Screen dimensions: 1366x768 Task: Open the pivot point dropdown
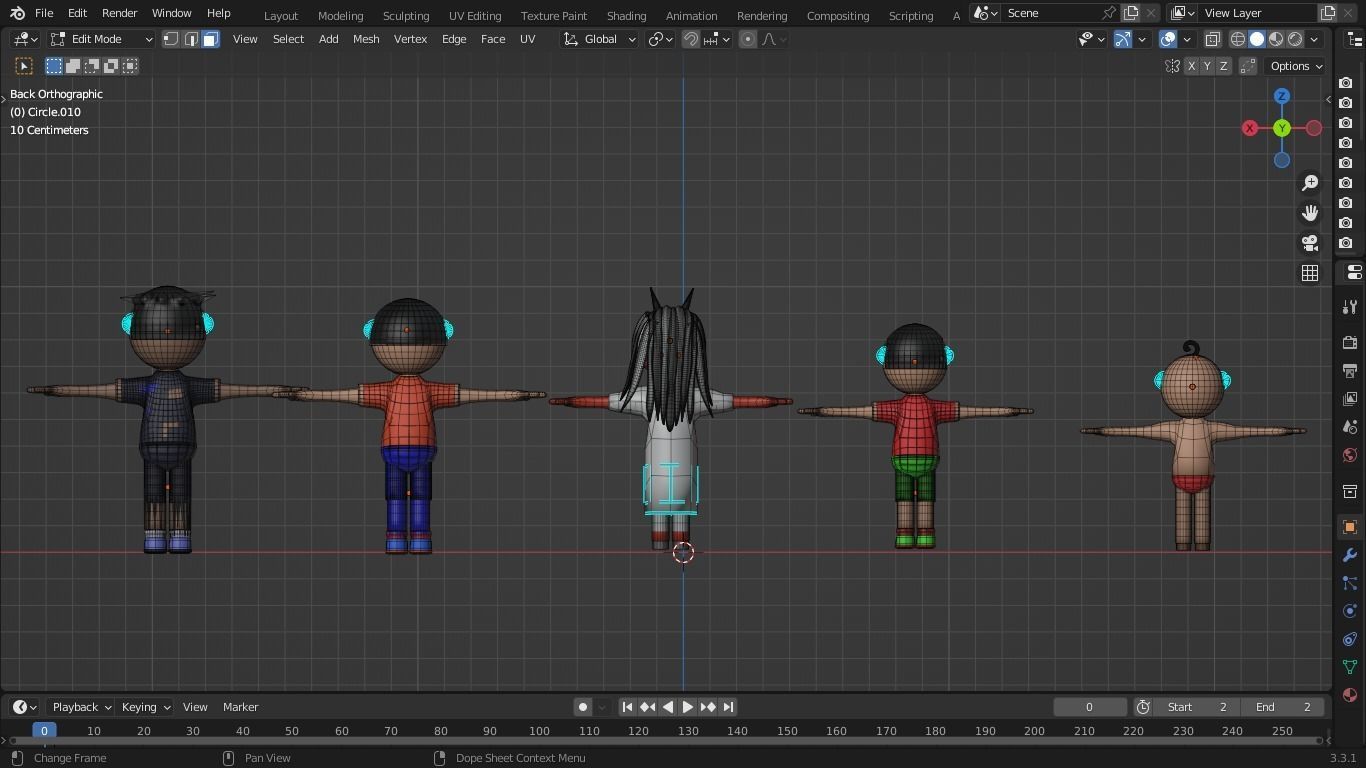click(x=661, y=39)
